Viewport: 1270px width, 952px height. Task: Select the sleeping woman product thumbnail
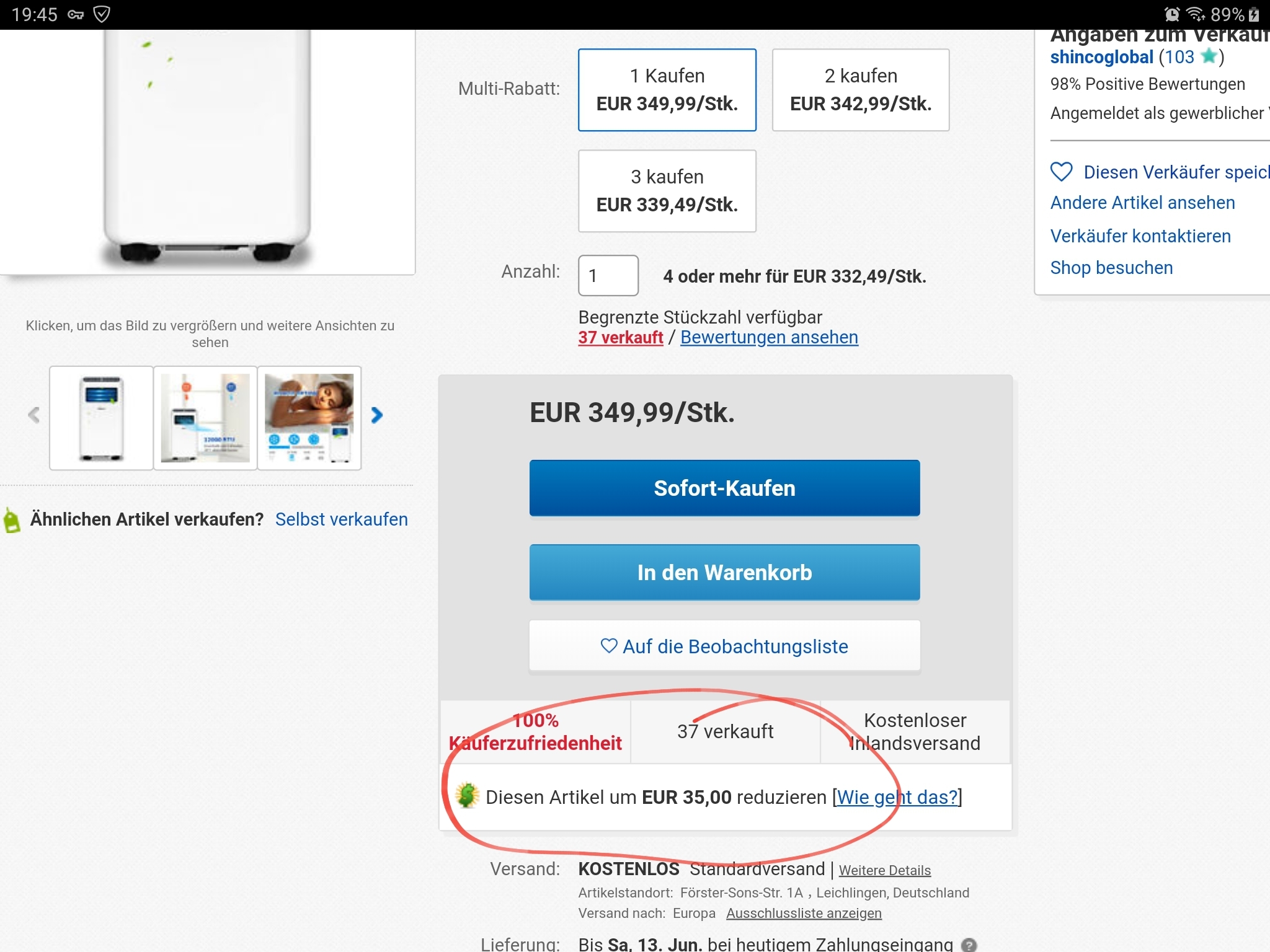click(309, 418)
